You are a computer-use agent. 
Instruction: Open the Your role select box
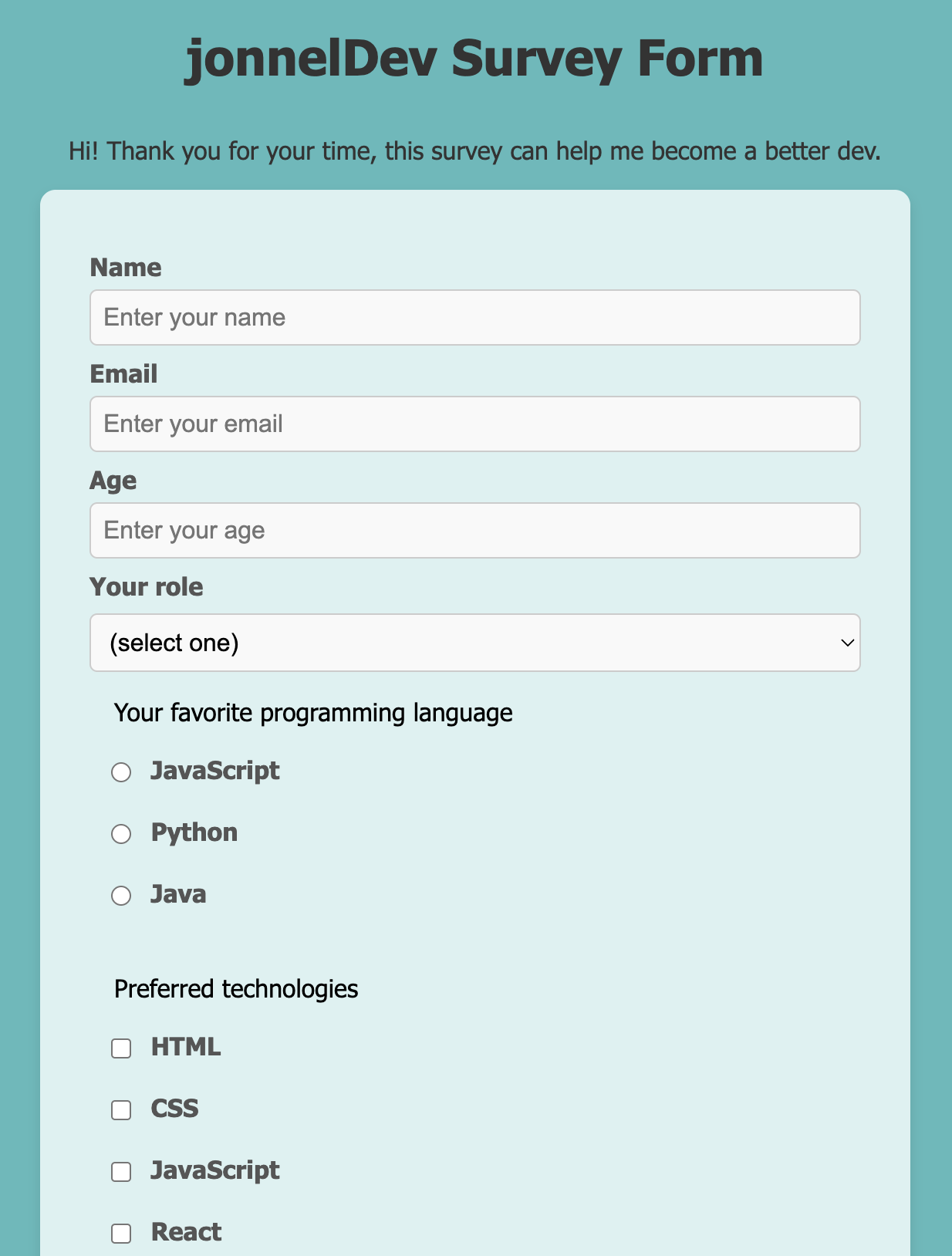coord(475,643)
